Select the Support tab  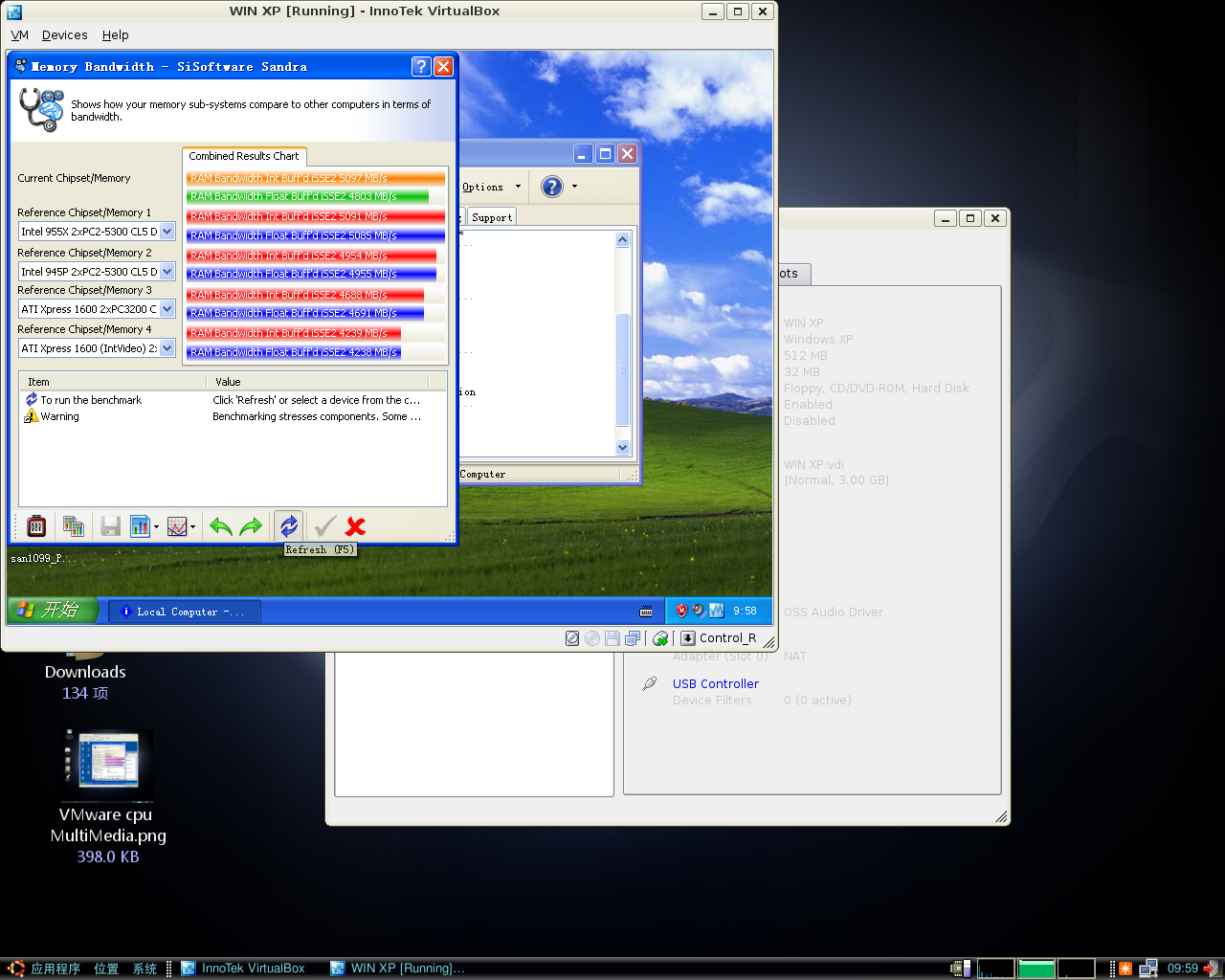point(492,217)
